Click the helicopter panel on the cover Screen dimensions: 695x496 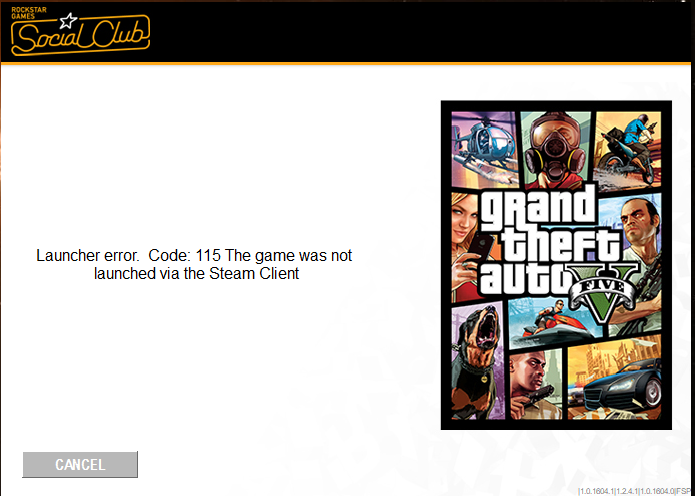coord(484,150)
